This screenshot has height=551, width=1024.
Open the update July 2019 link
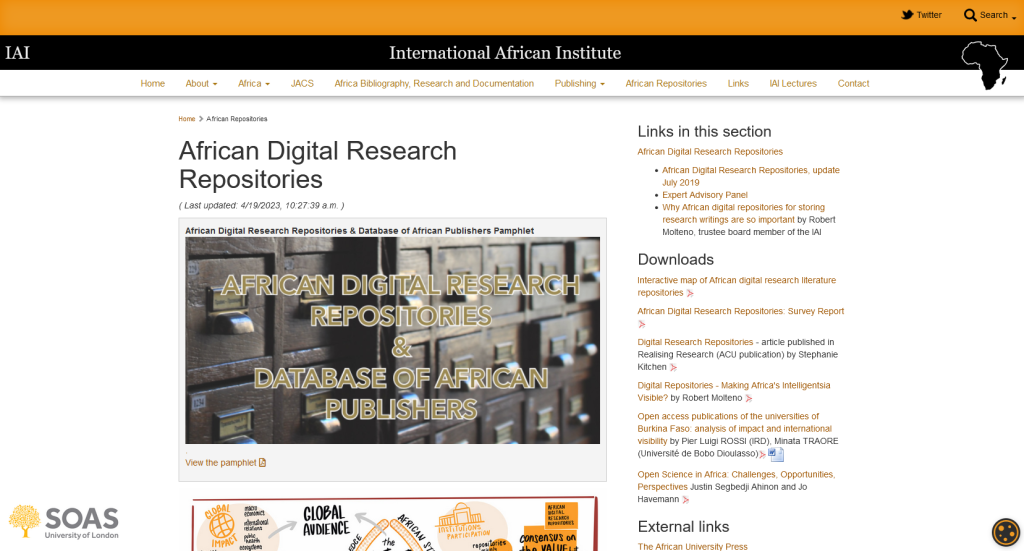[x=751, y=176]
